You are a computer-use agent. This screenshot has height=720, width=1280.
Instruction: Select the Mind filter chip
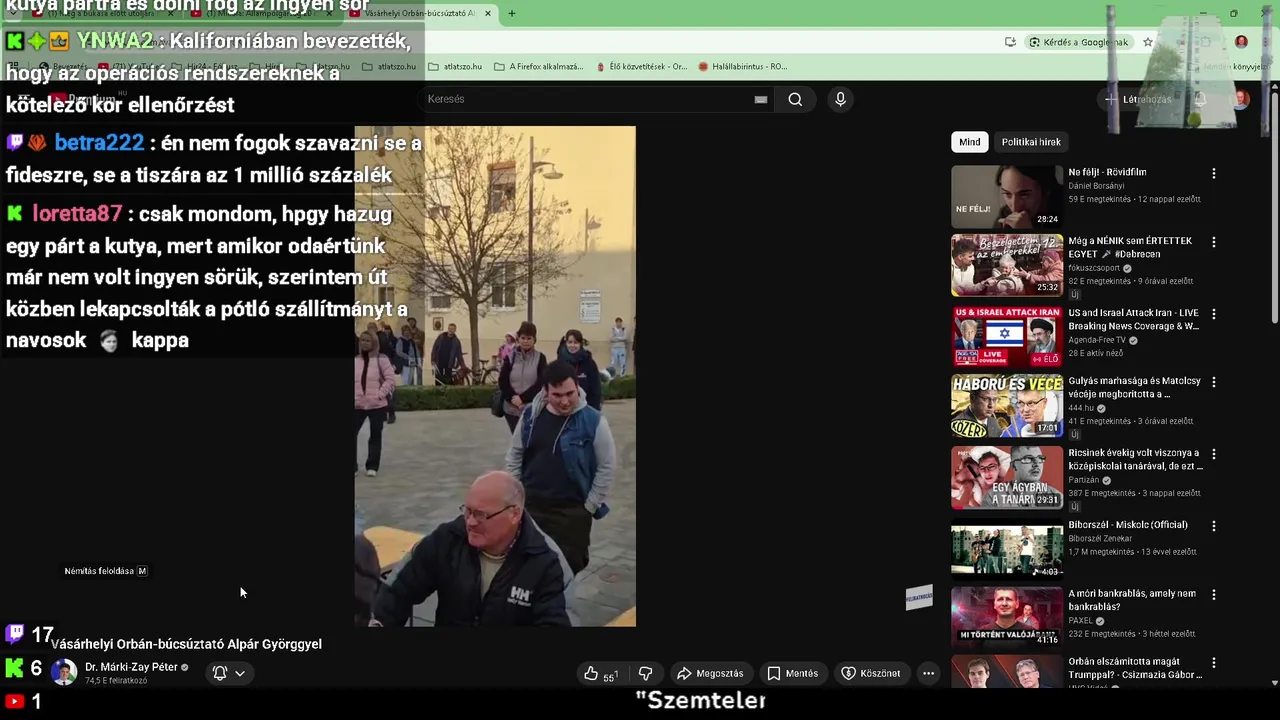[970, 142]
